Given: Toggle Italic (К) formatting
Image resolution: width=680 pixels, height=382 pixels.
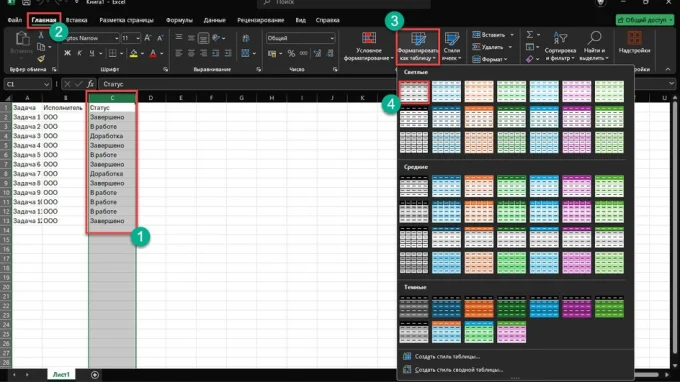Looking at the screenshot, I should [79, 53].
